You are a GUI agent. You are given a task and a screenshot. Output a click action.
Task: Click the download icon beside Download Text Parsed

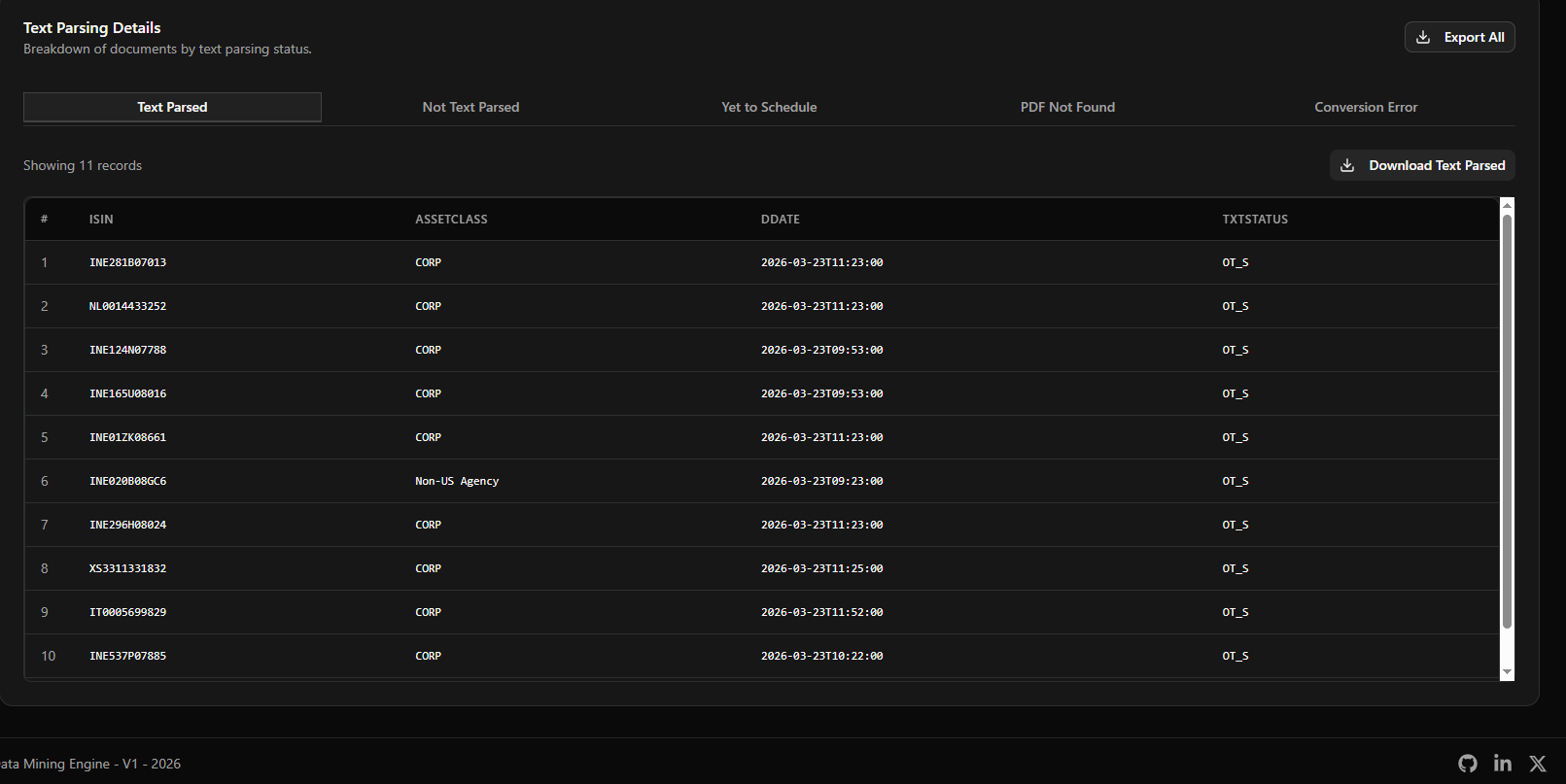(x=1347, y=165)
